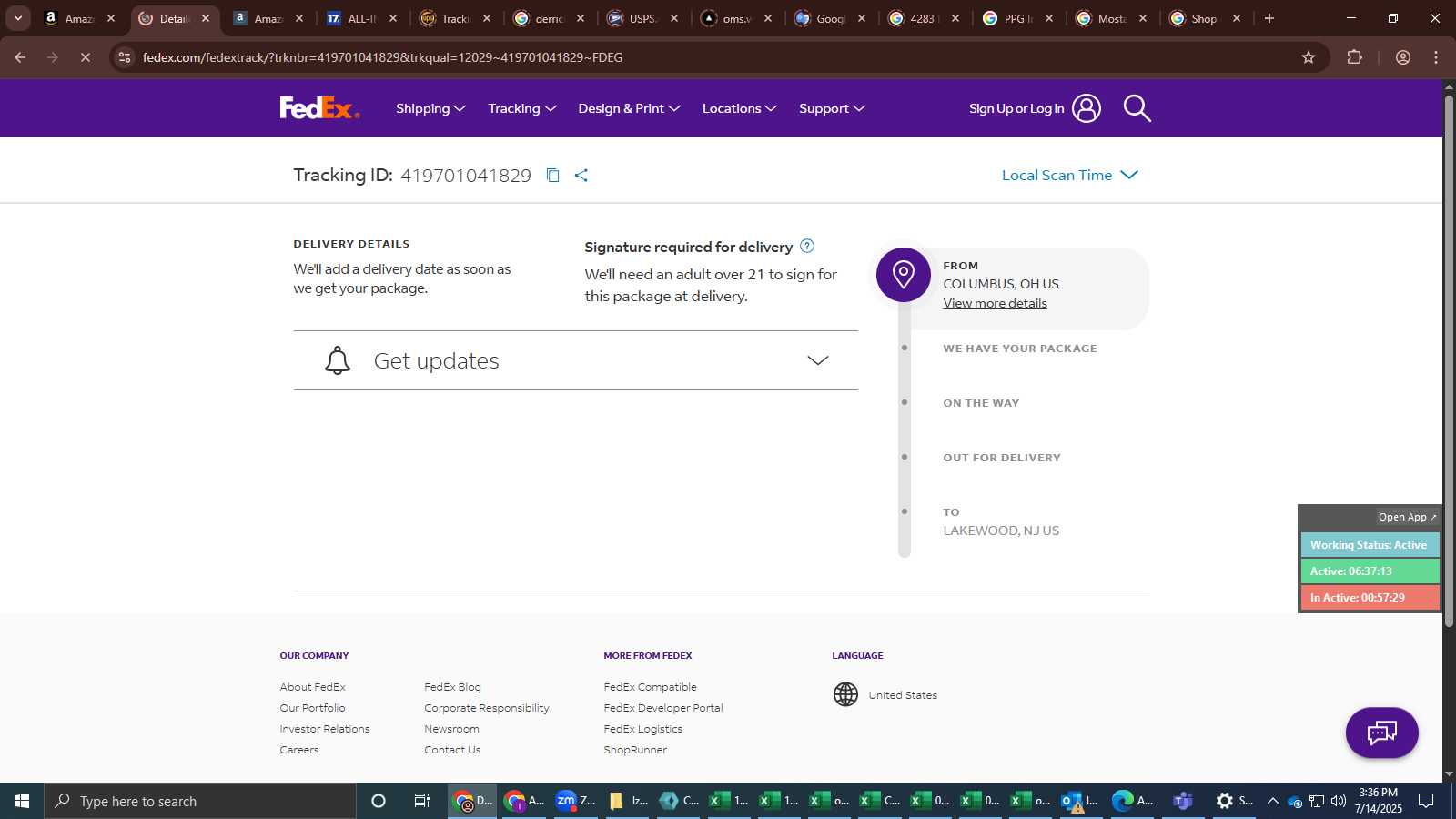
Task: Click the share tracking icon
Action: (581, 175)
